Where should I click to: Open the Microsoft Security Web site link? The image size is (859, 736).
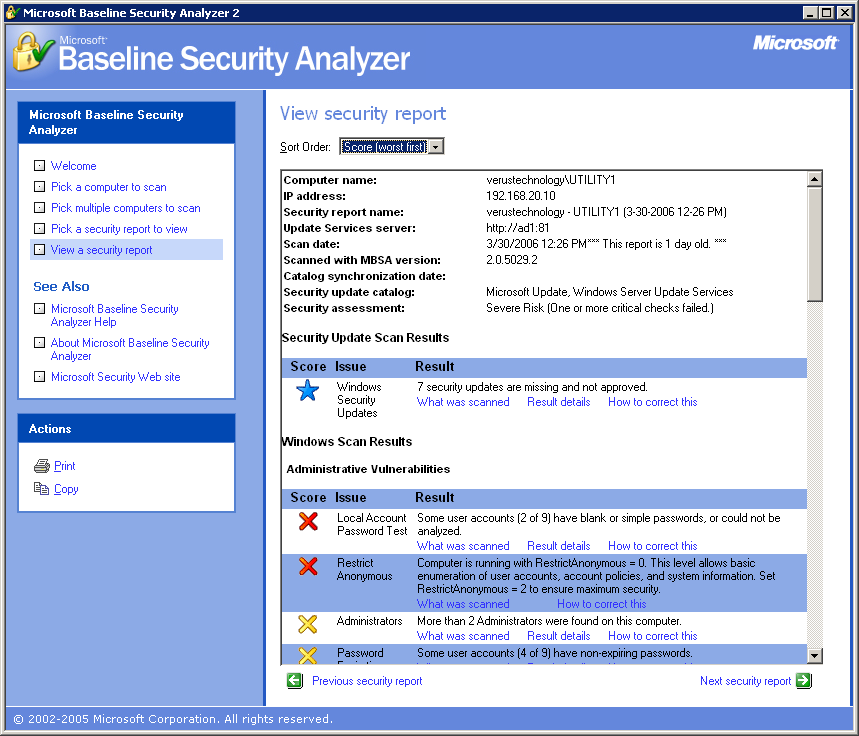[x=115, y=377]
